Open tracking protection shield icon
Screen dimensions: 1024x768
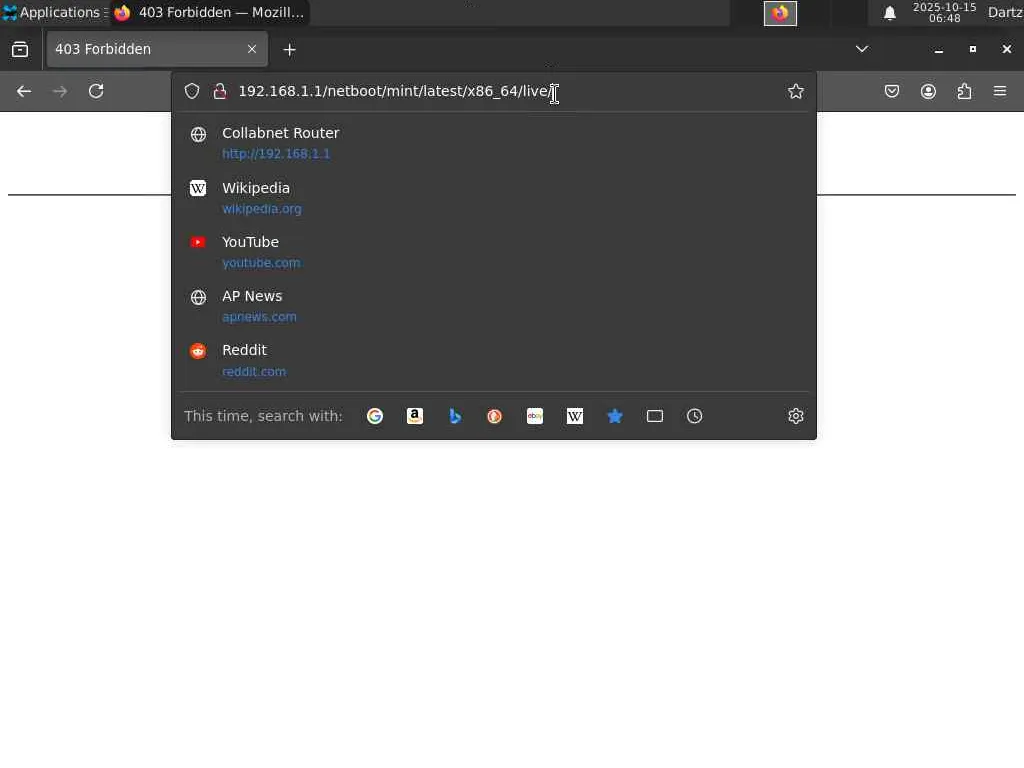(191, 91)
